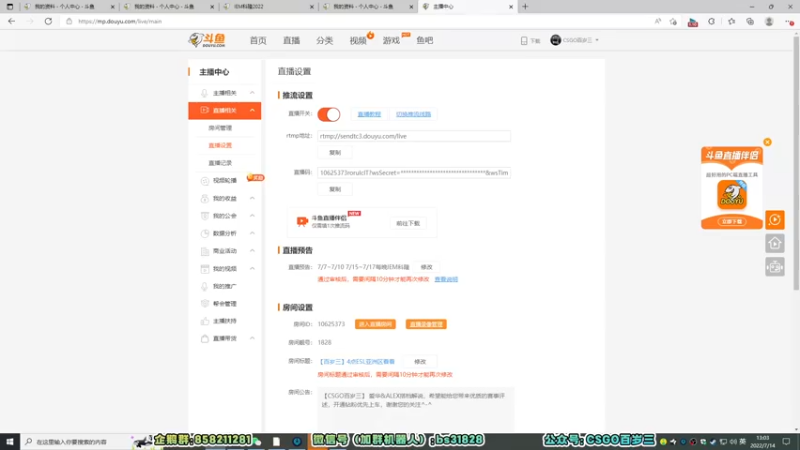Collapse 直播相关 section chevron

(x=252, y=110)
